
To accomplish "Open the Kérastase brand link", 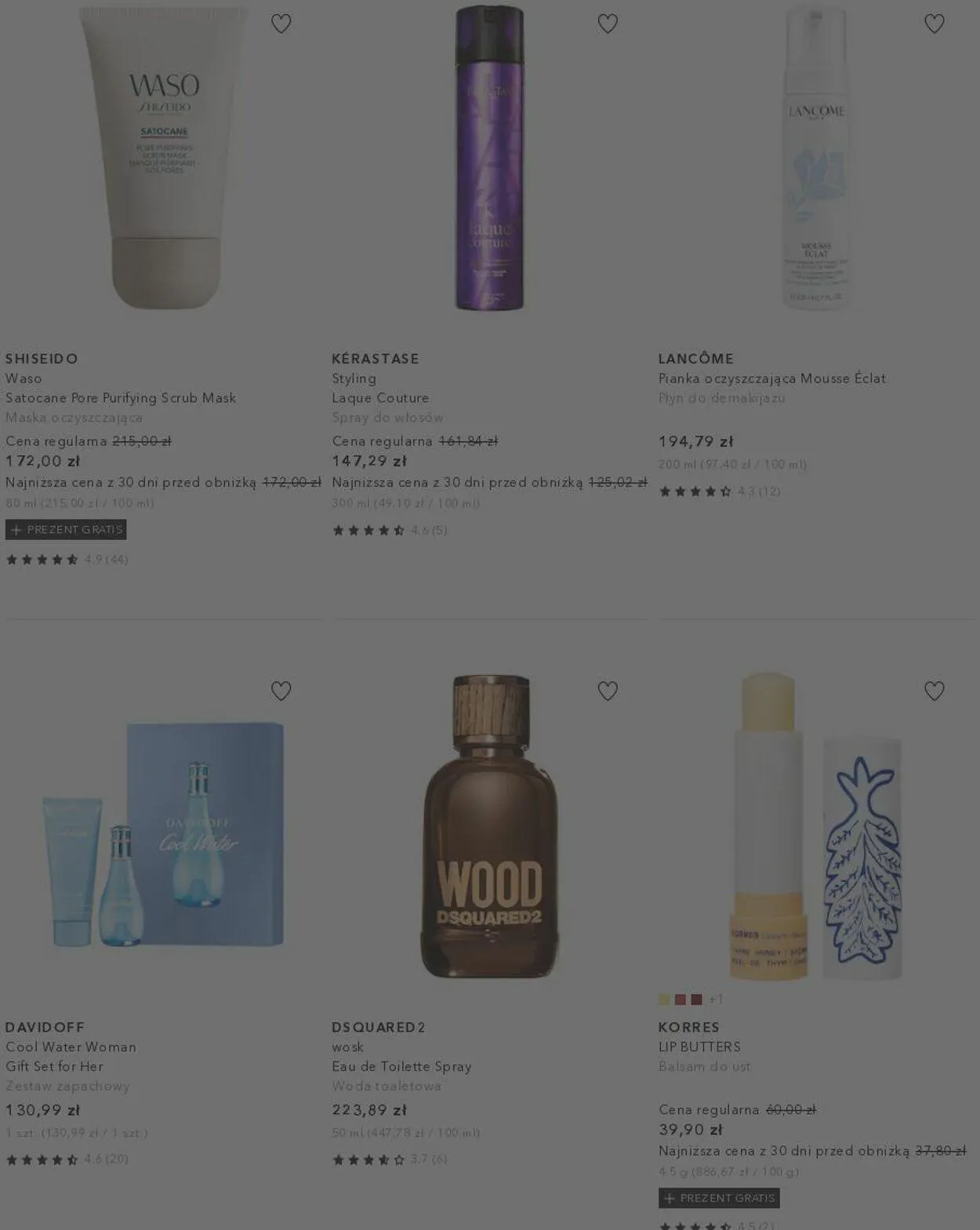I will [376, 359].
